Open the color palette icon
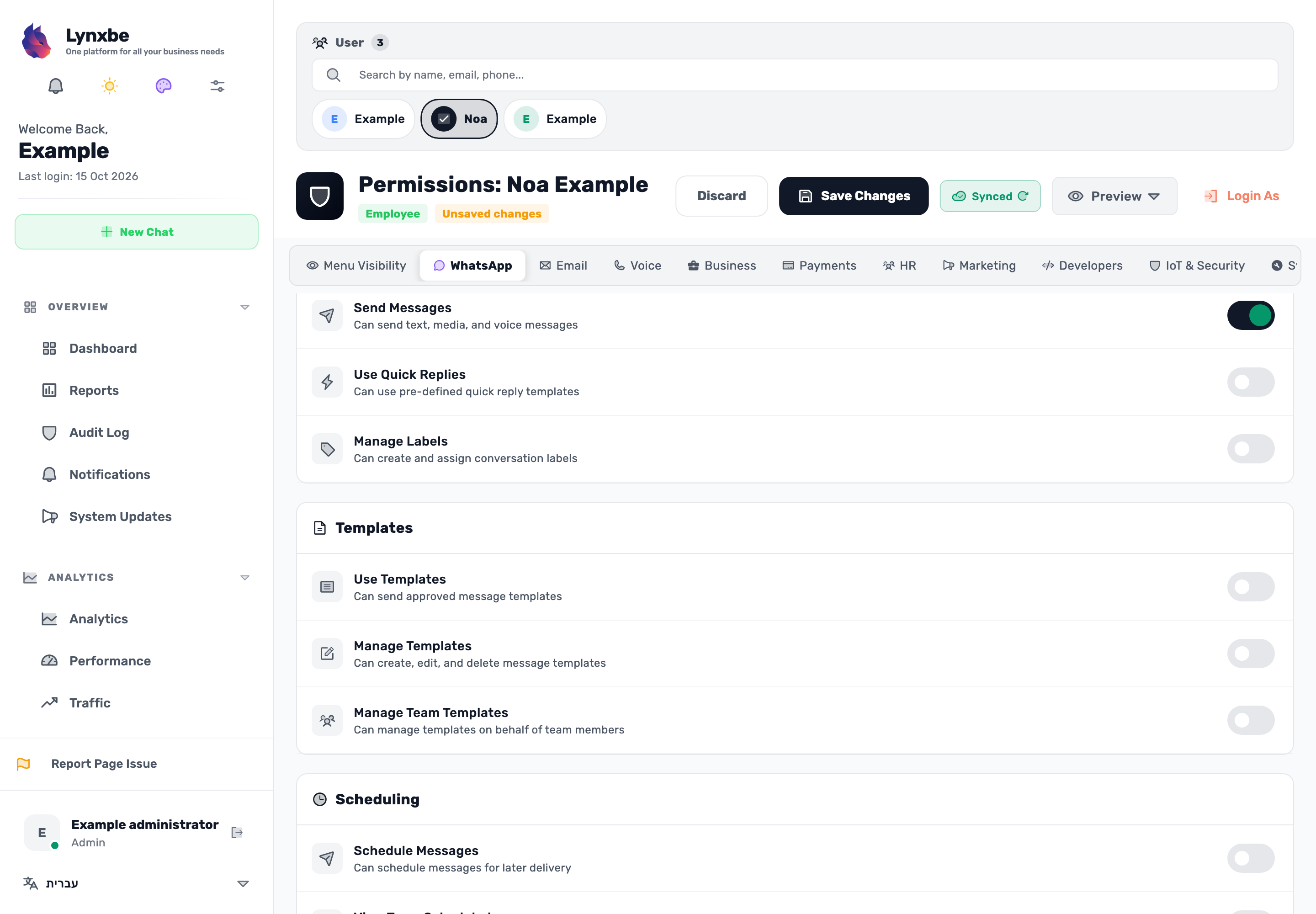1316x914 pixels. pos(163,86)
